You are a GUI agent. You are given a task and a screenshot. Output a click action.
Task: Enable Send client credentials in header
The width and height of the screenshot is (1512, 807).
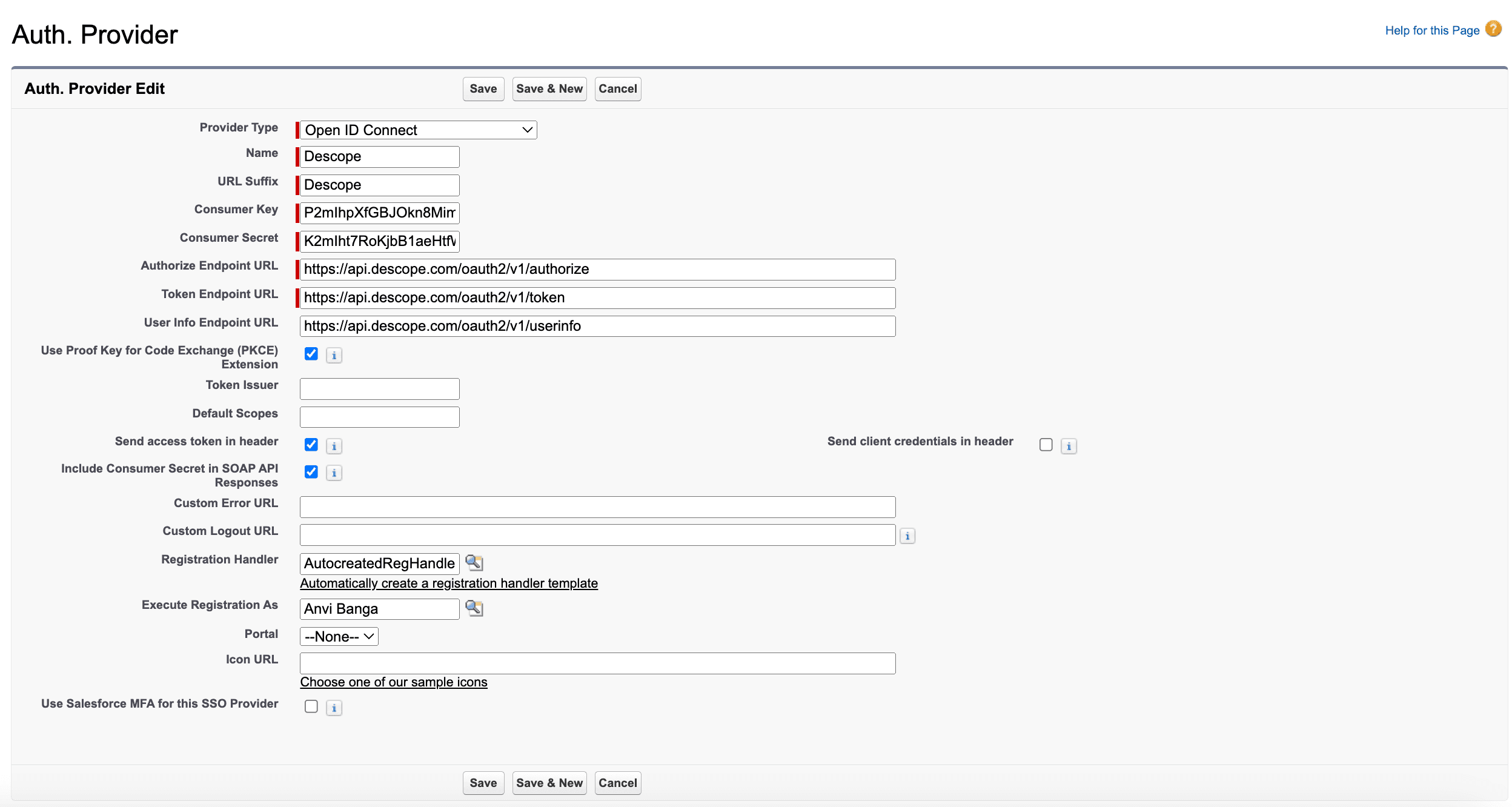click(1045, 445)
